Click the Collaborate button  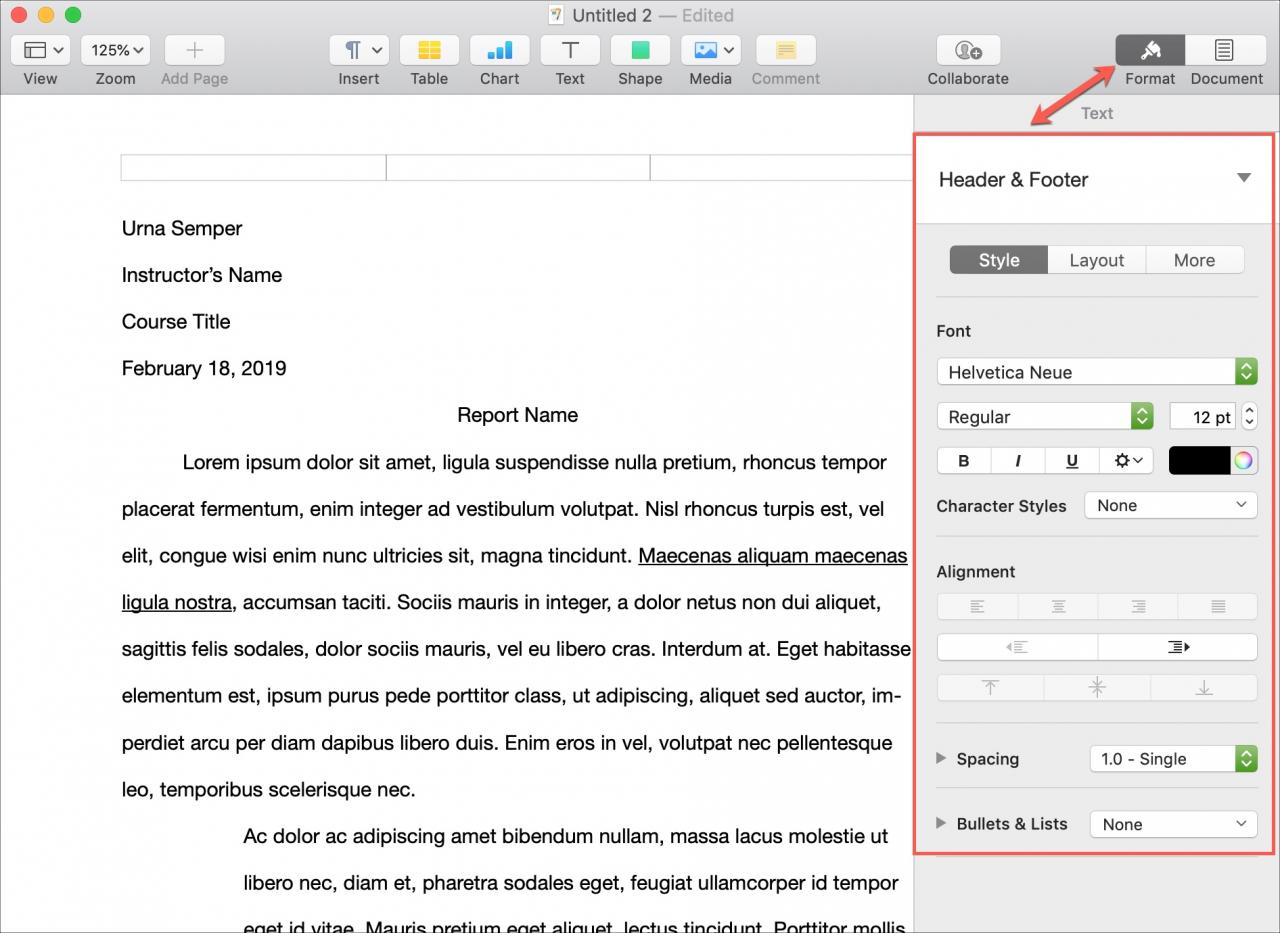point(968,50)
